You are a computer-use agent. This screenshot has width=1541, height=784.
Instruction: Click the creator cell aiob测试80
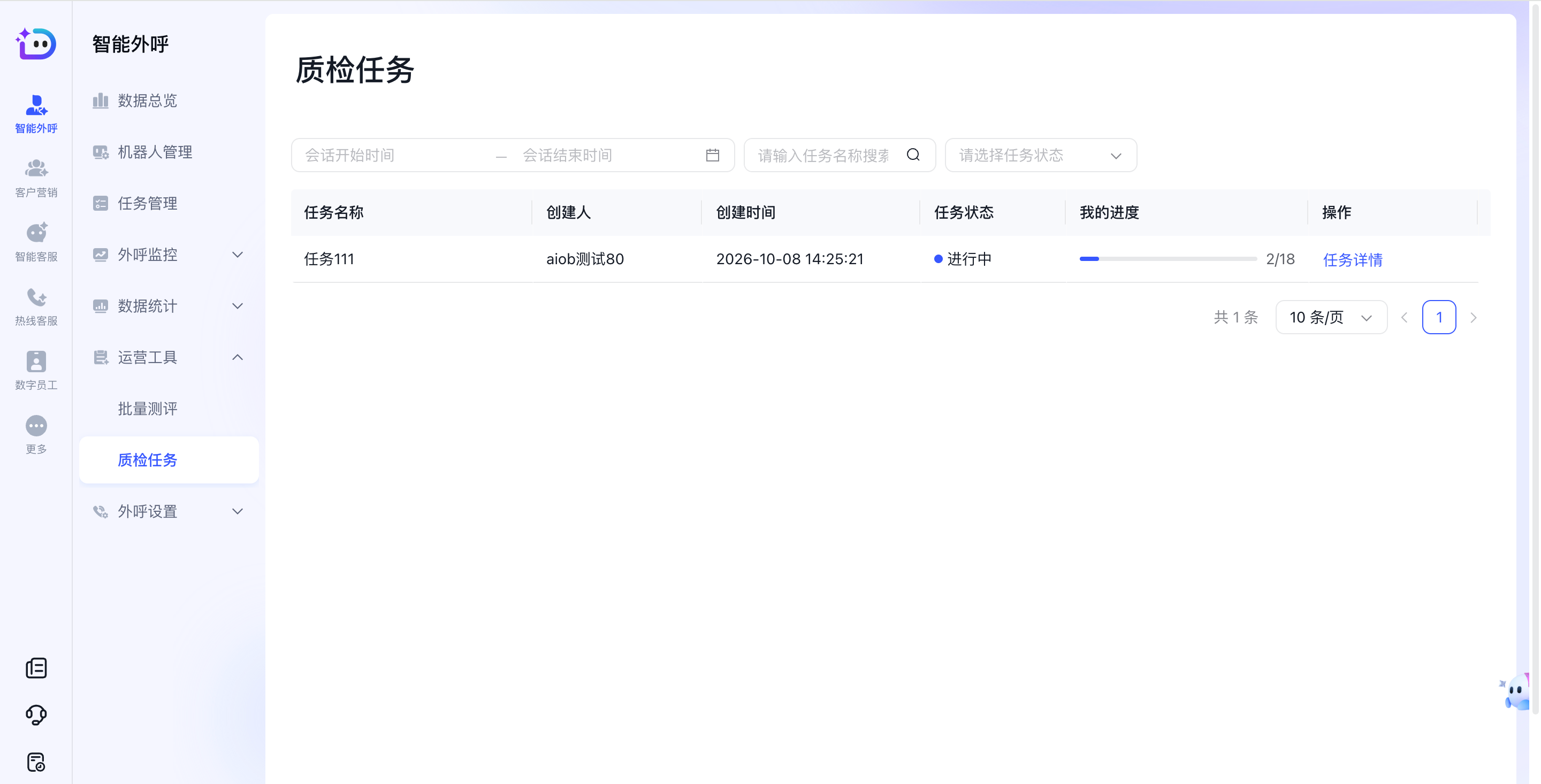(584, 259)
